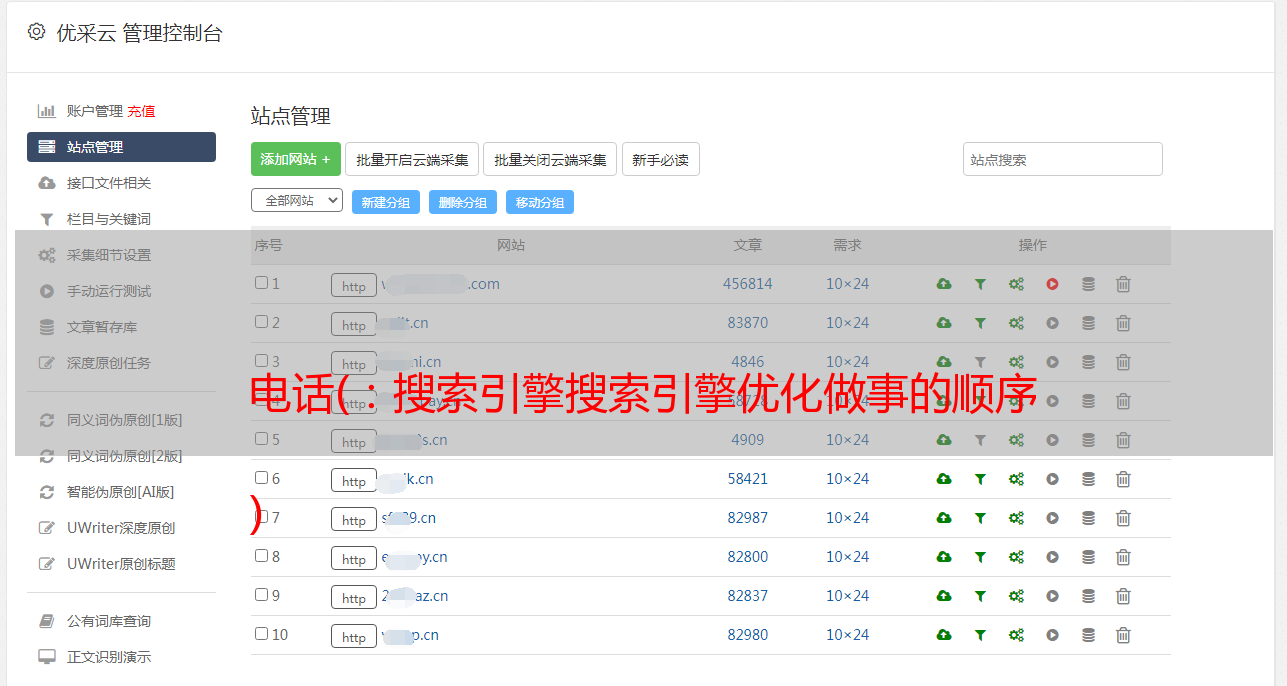Click the gears settings icon in row 2
1287x686 pixels.
click(x=1016, y=323)
